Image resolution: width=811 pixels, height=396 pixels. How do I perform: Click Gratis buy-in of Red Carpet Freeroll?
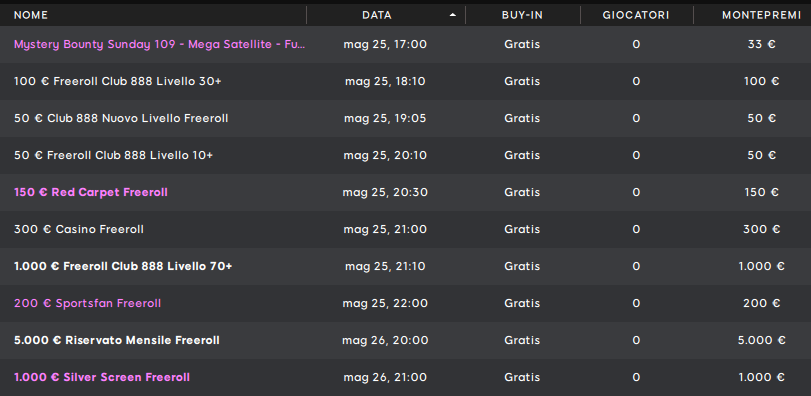pyautogui.click(x=522, y=192)
